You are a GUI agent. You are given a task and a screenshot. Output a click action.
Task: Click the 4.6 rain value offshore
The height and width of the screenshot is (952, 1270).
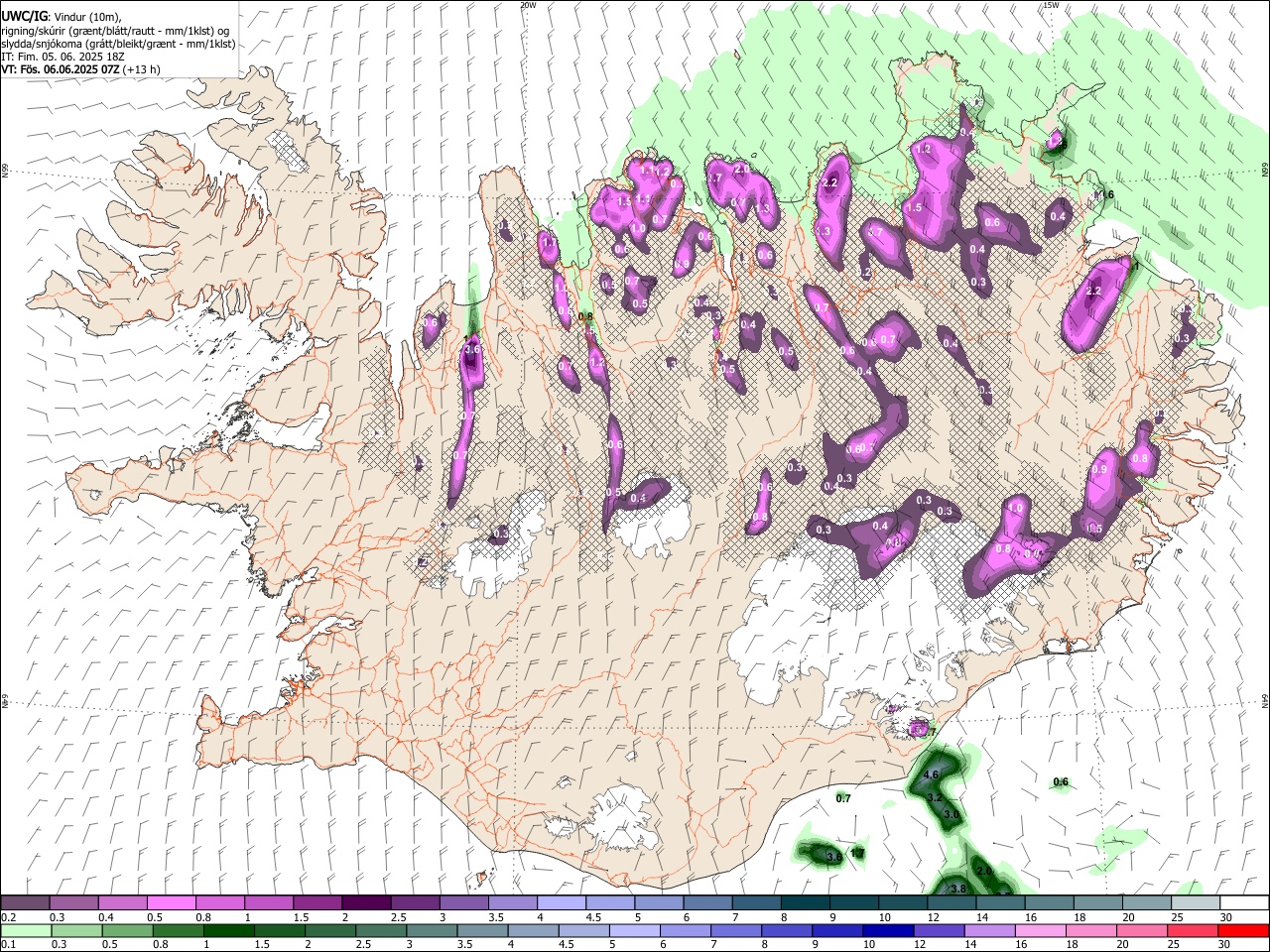[x=931, y=774]
